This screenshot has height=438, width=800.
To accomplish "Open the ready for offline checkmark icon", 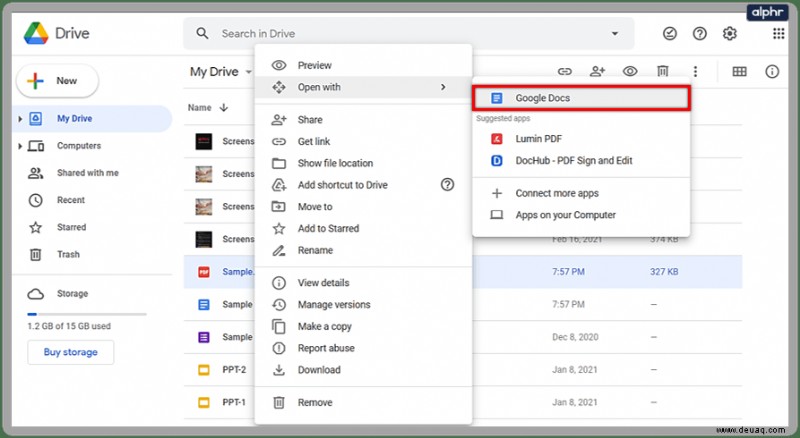I will pyautogui.click(x=669, y=34).
